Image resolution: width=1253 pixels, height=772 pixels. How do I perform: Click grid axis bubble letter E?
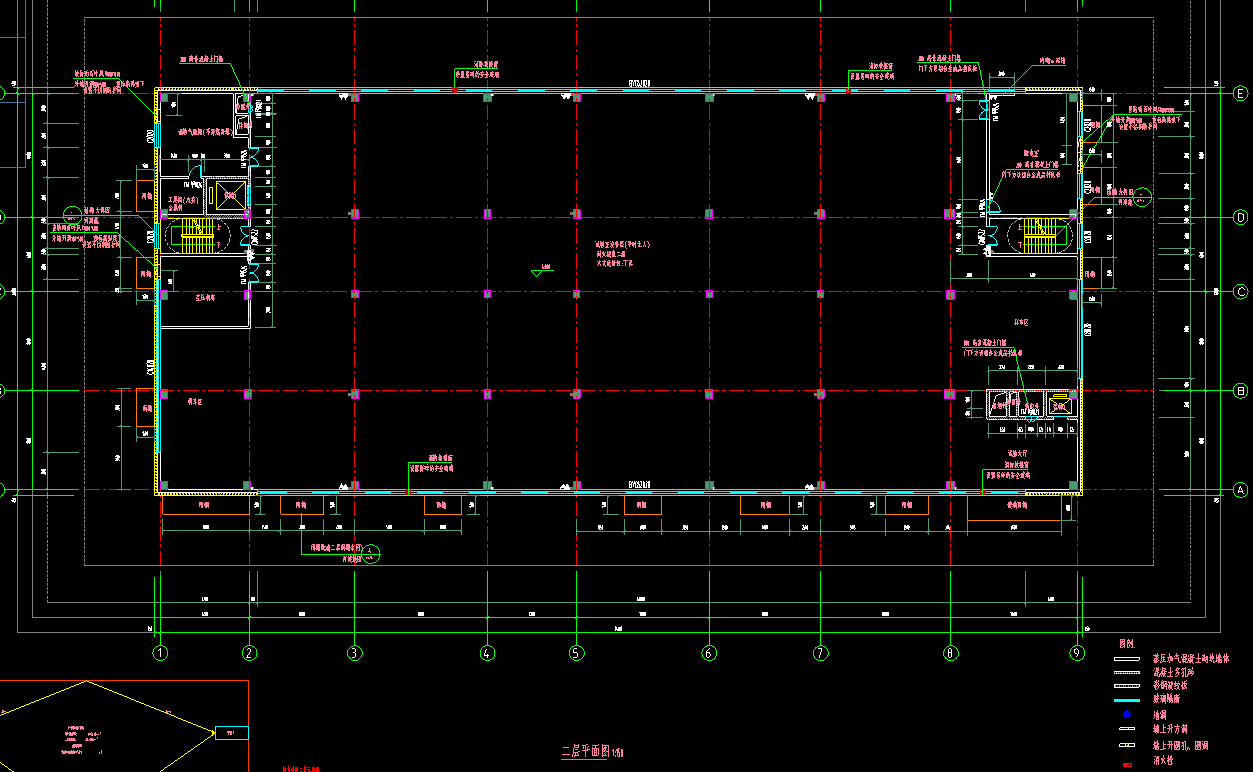(1241, 93)
